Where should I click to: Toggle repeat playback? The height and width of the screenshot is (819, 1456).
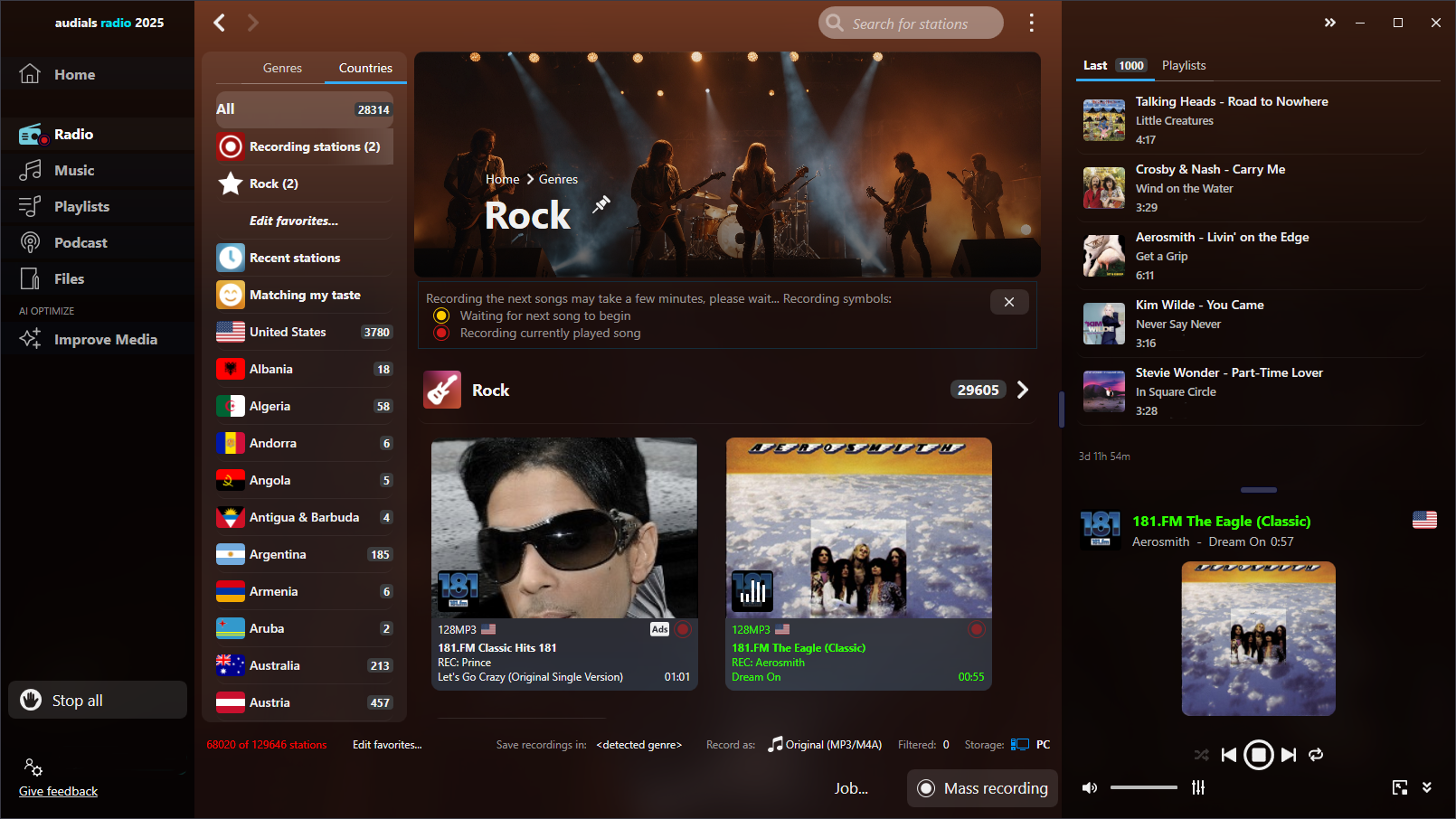[1316, 755]
